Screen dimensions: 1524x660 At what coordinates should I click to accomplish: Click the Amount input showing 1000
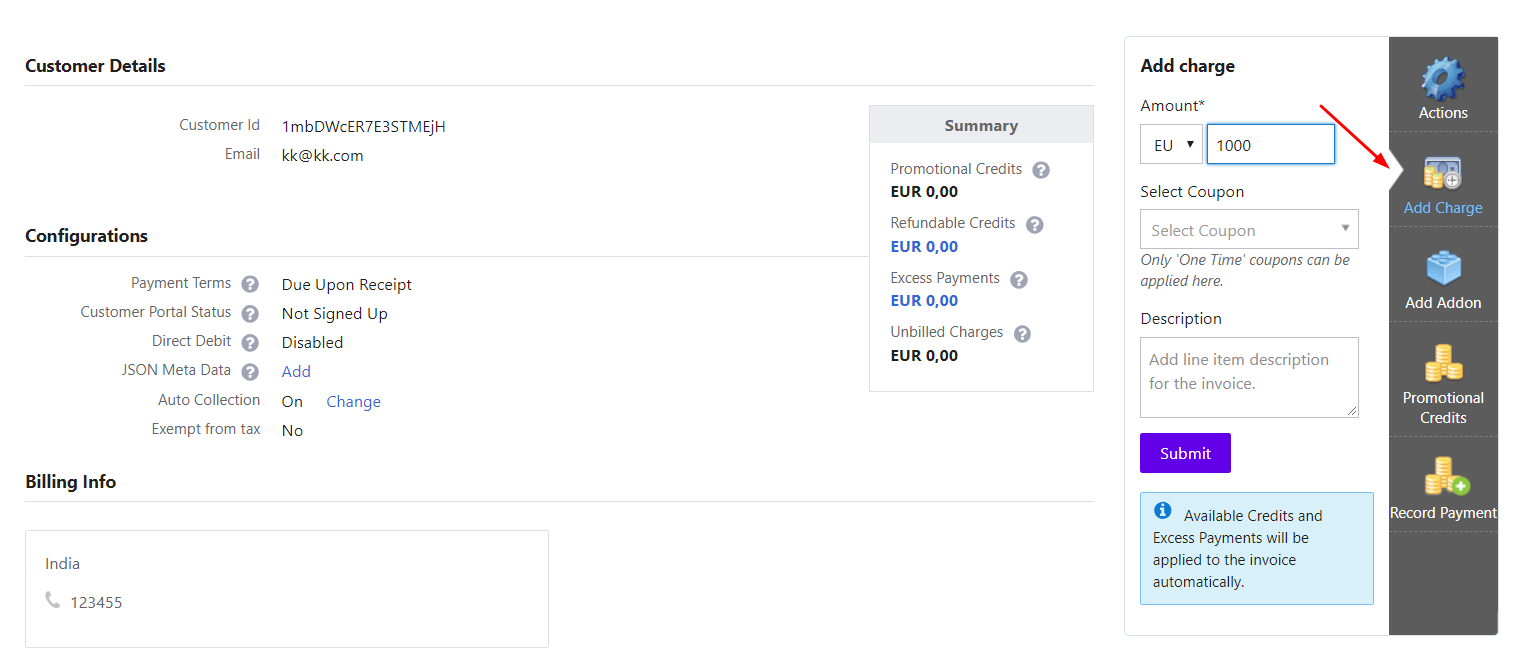[x=1270, y=143]
